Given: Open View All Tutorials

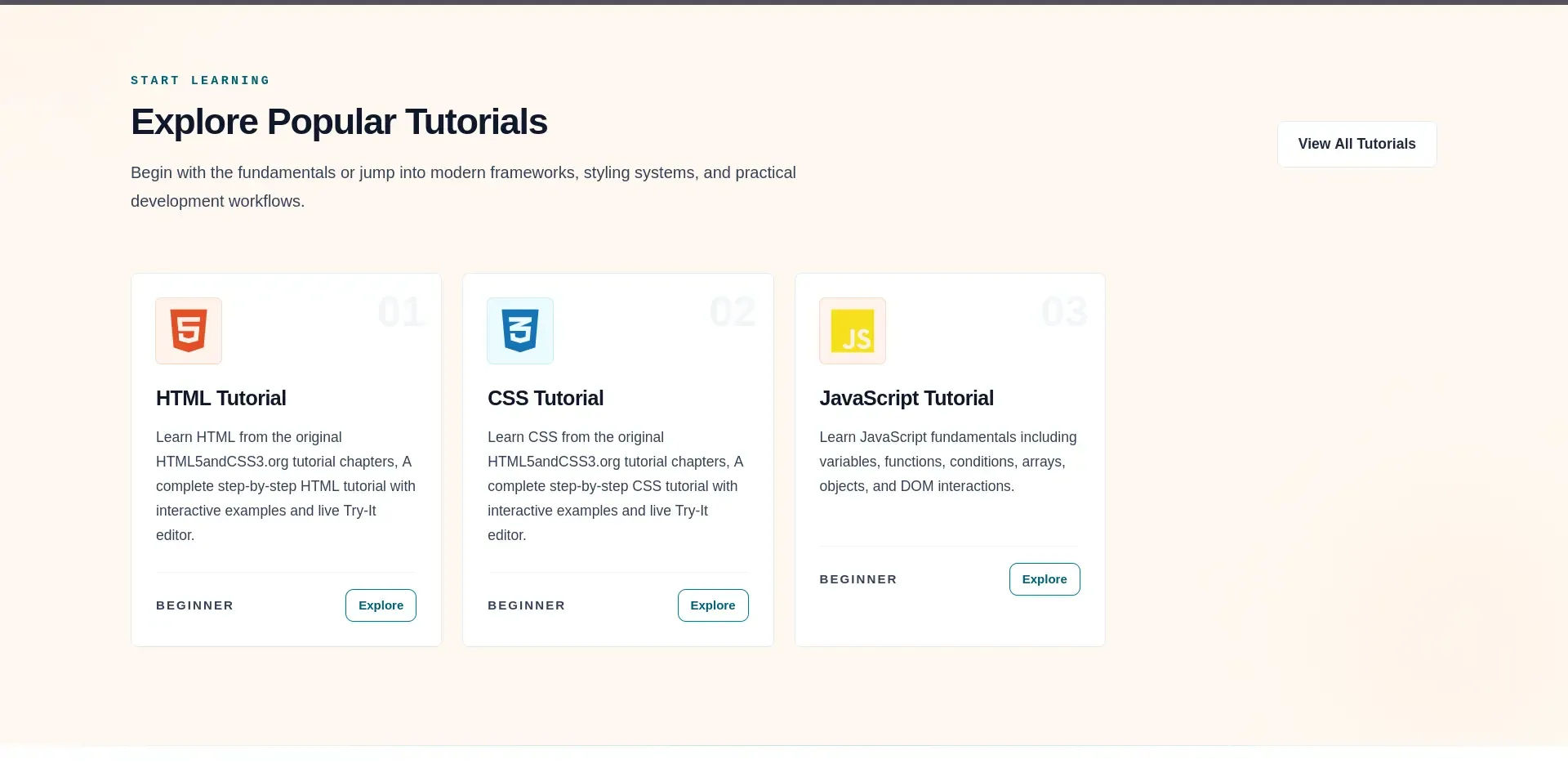Looking at the screenshot, I should (x=1356, y=144).
